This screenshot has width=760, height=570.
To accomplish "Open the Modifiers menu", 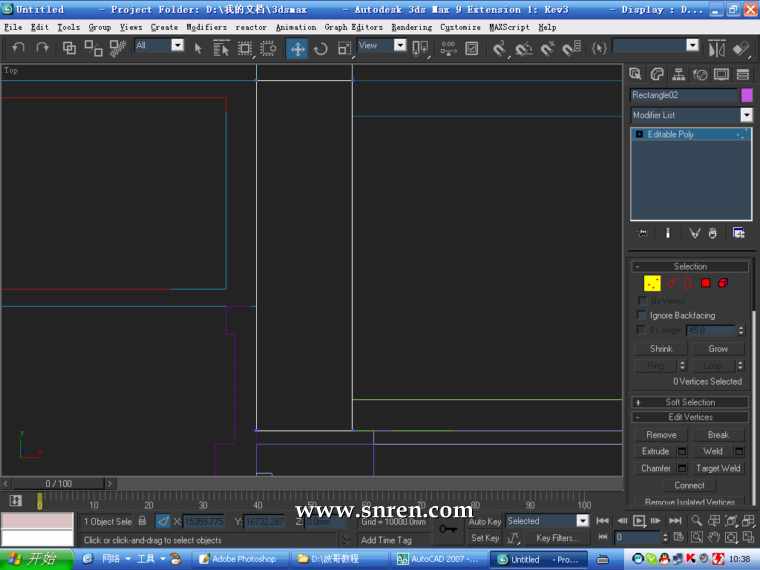I will tap(206, 27).
